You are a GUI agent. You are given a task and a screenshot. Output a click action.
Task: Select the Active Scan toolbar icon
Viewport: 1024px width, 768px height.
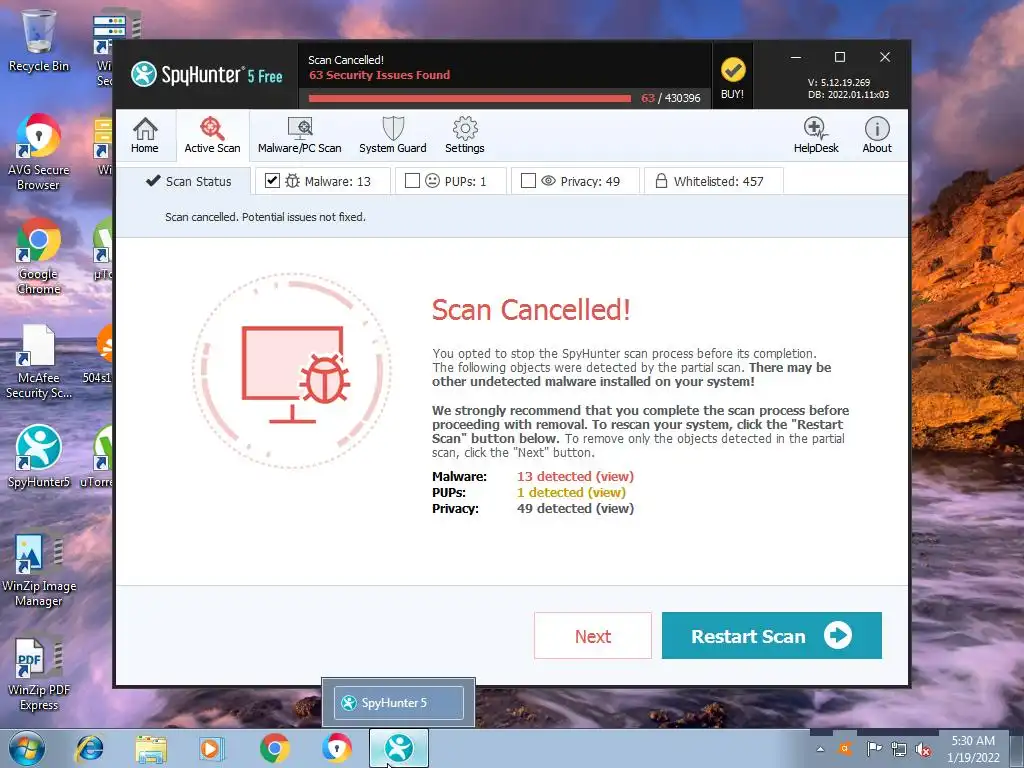pyautogui.click(x=212, y=135)
